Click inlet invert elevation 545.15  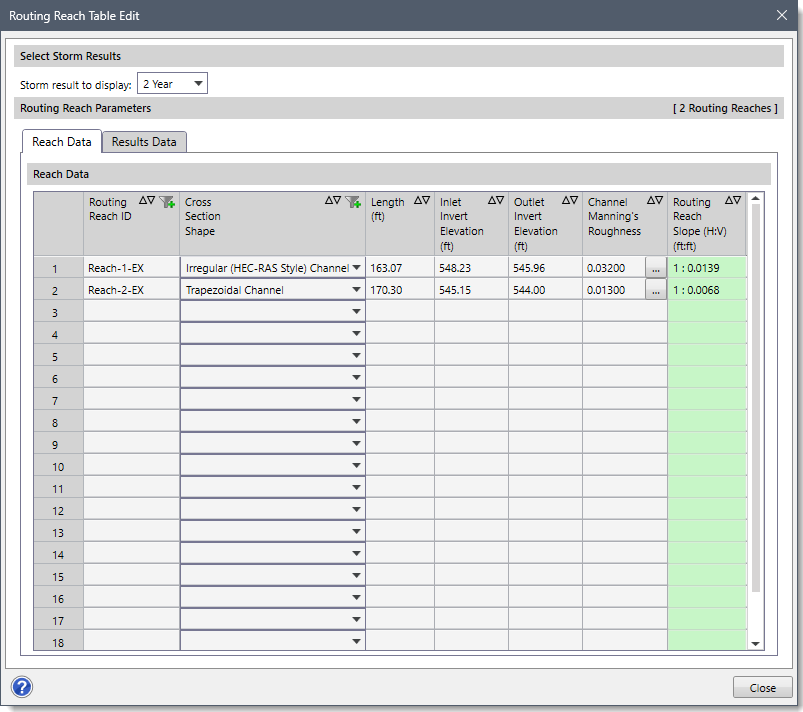[x=471, y=290]
